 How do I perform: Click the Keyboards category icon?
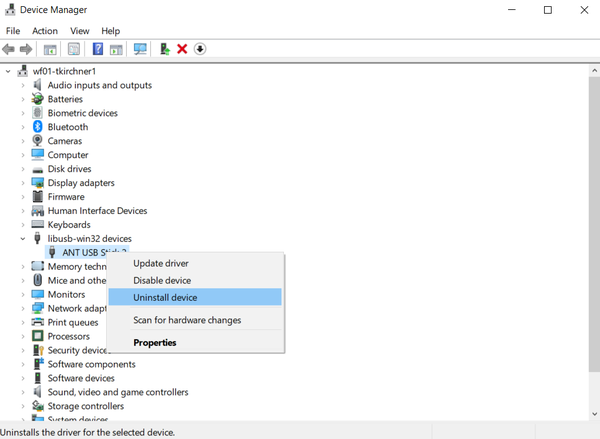click(38, 224)
